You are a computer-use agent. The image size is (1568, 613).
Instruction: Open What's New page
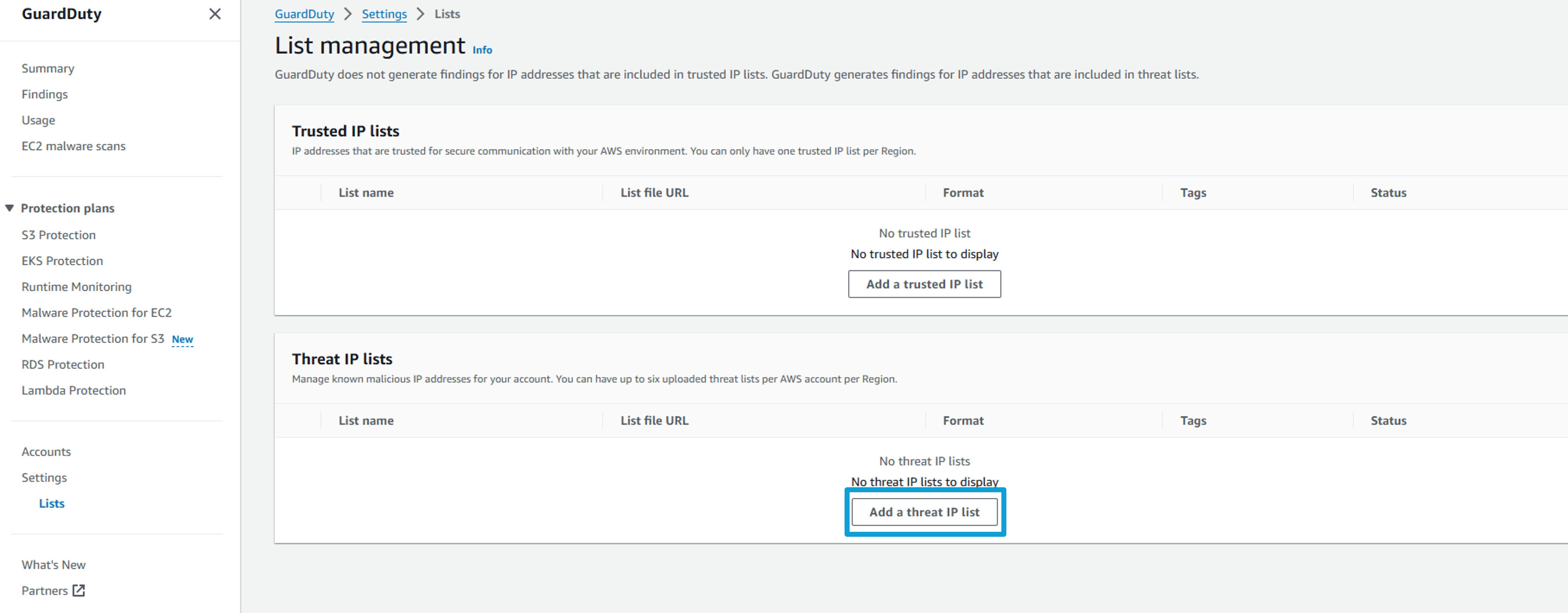coord(53,564)
